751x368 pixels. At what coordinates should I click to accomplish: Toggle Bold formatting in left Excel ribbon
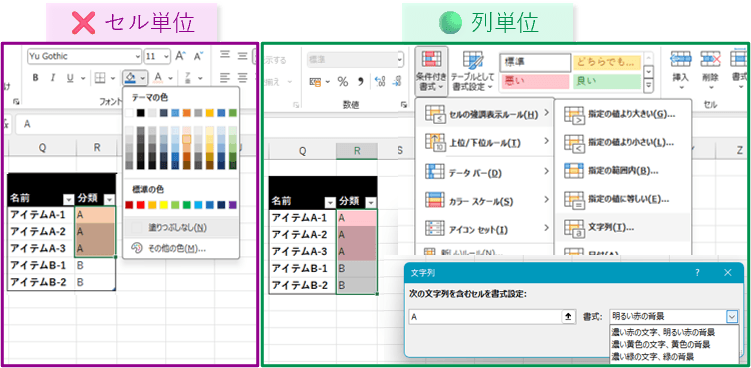(x=35, y=78)
